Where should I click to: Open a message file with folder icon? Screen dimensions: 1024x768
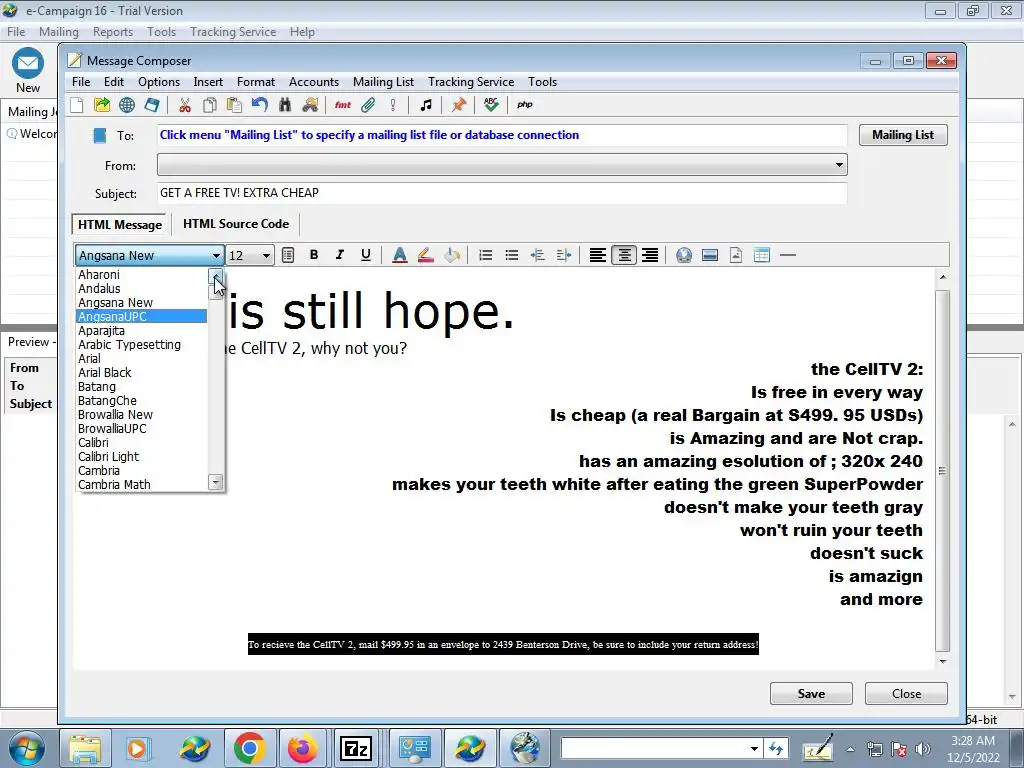(102, 105)
